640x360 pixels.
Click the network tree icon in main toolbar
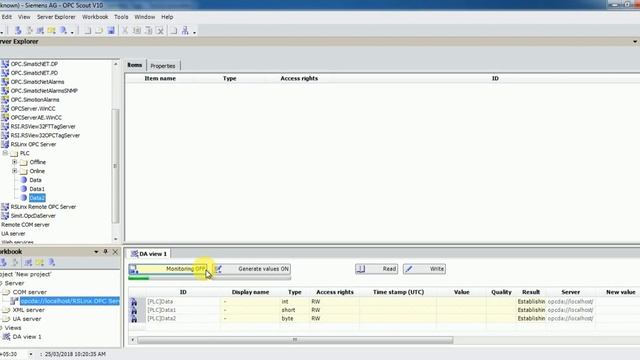coord(185,31)
